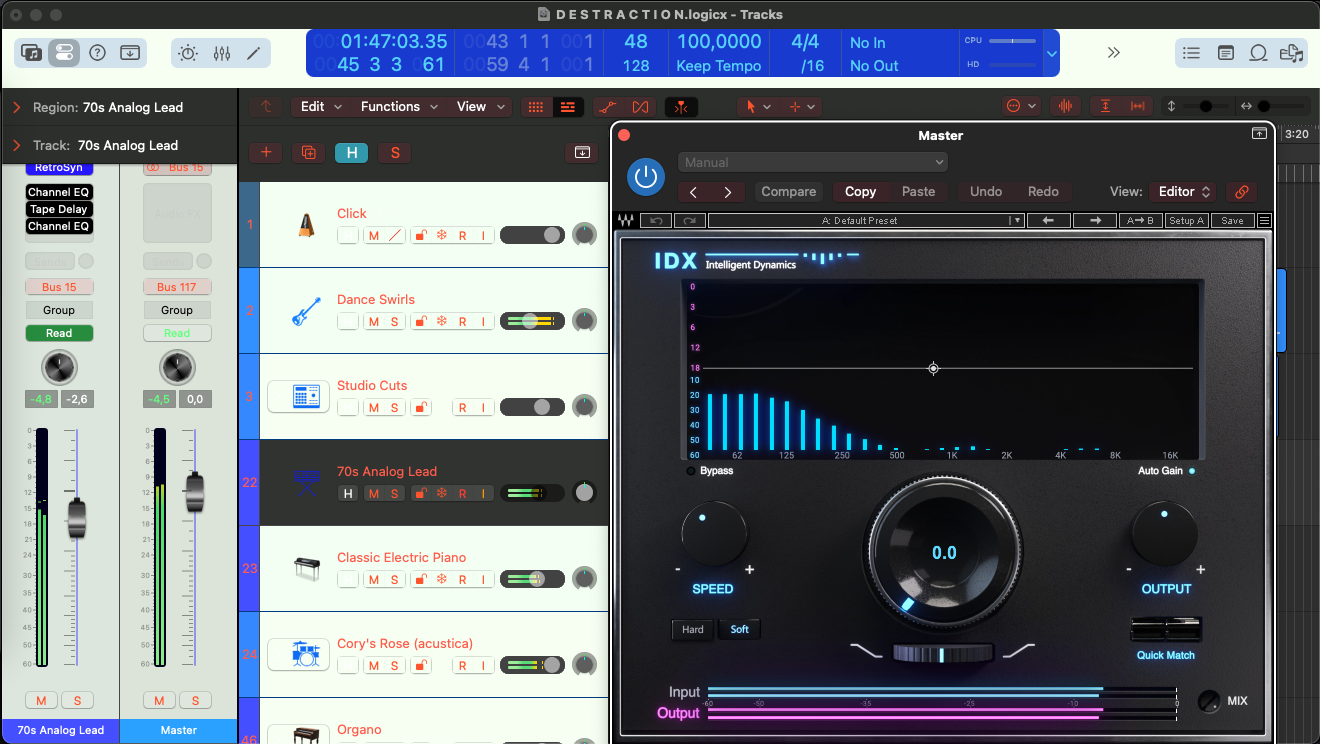The height and width of the screenshot is (744, 1320).
Task: Click the plugin link chain icon
Action: [x=1242, y=192]
